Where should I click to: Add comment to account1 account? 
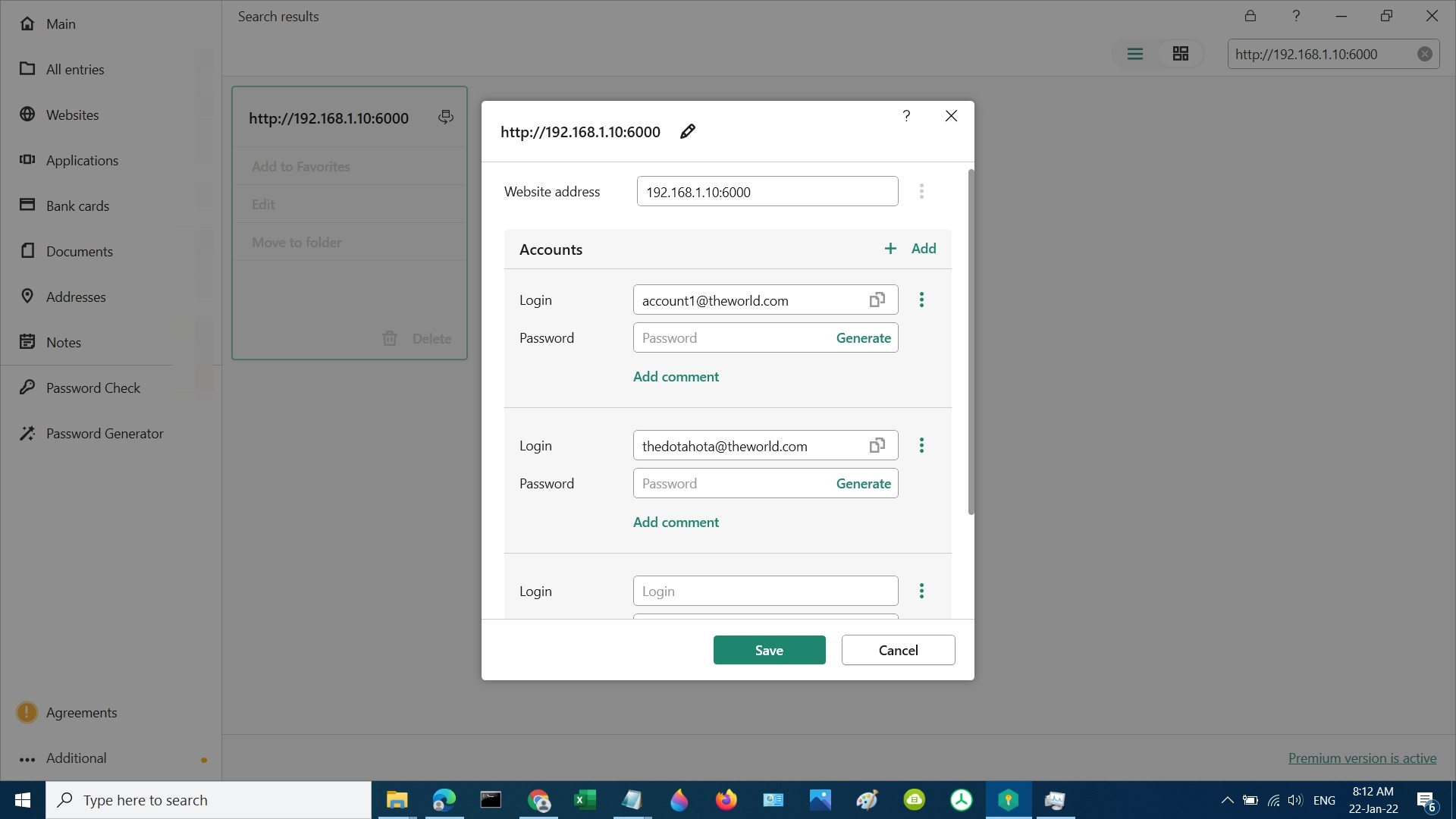pyautogui.click(x=676, y=376)
